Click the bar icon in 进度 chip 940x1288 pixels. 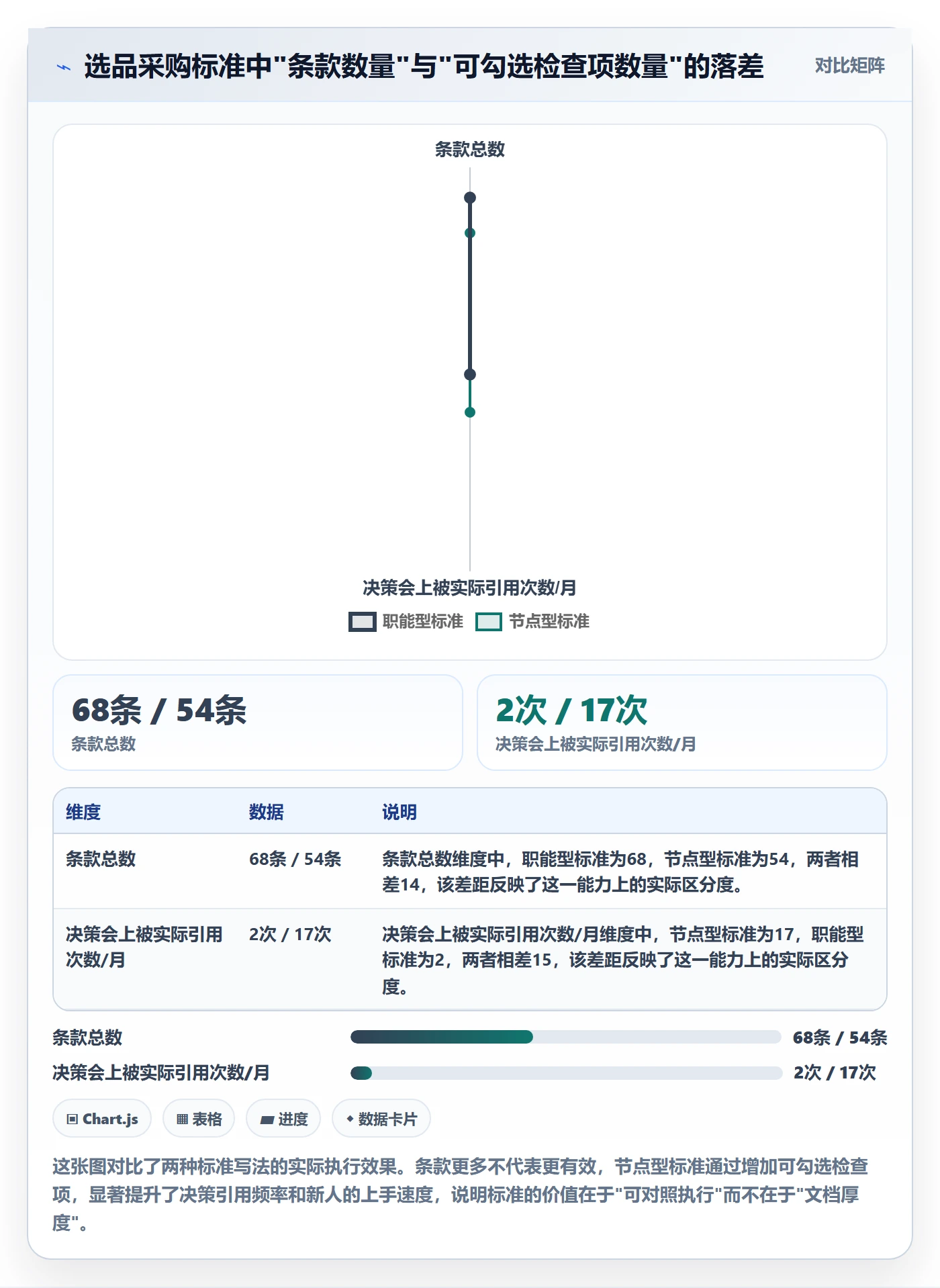tap(267, 1119)
